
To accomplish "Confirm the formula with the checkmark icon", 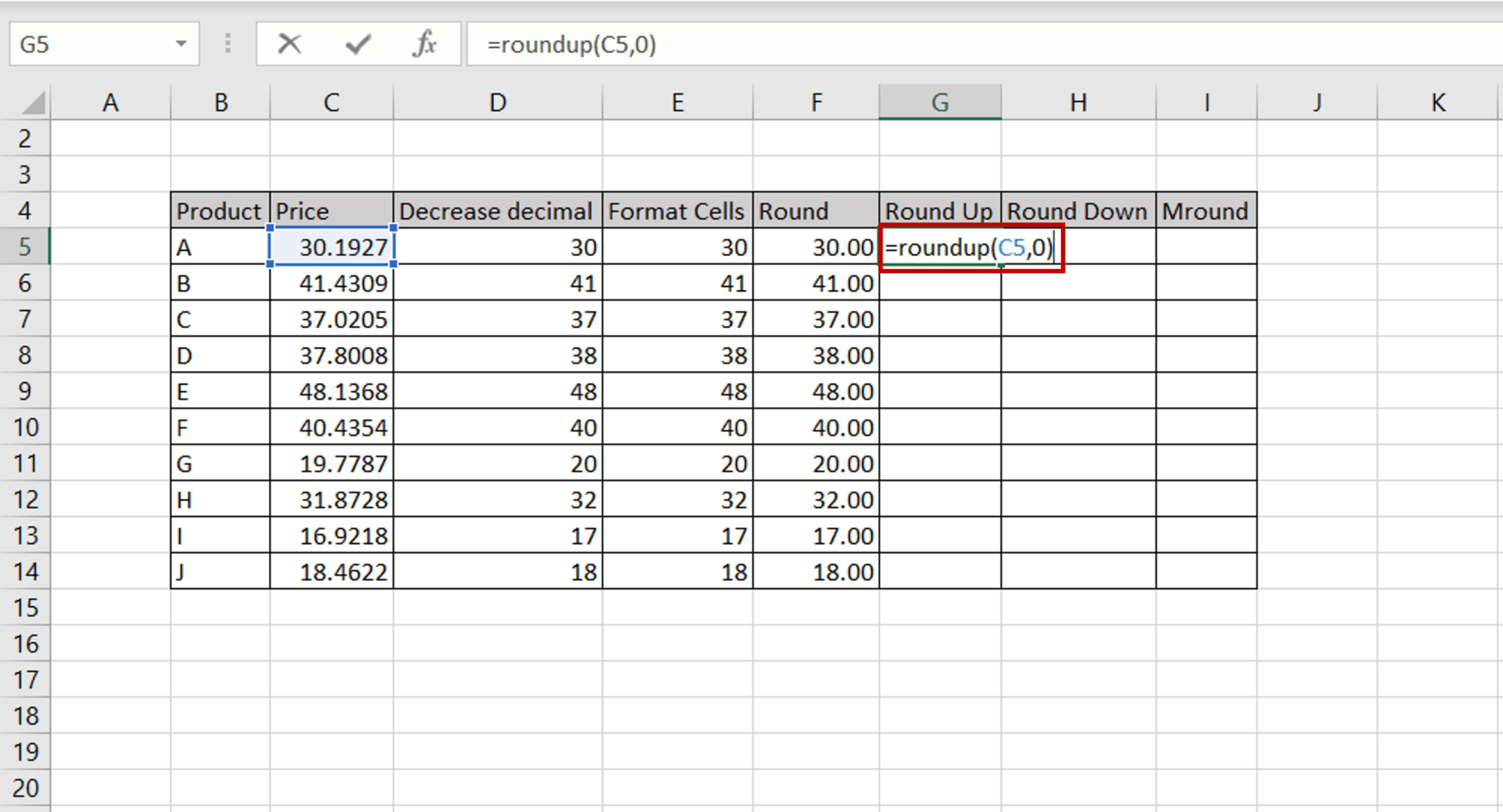I will coord(357,44).
